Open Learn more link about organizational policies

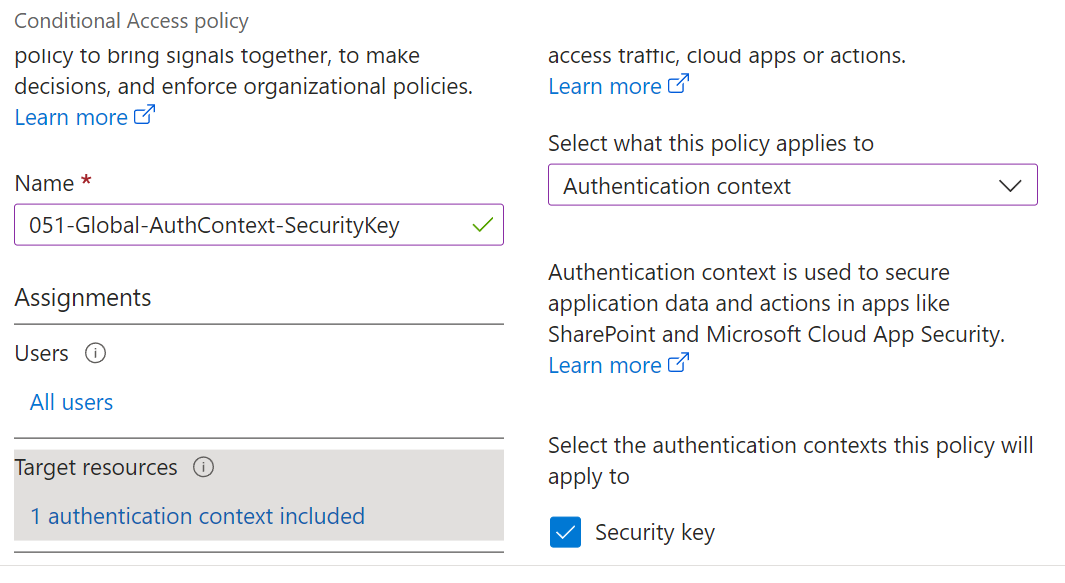point(71,118)
